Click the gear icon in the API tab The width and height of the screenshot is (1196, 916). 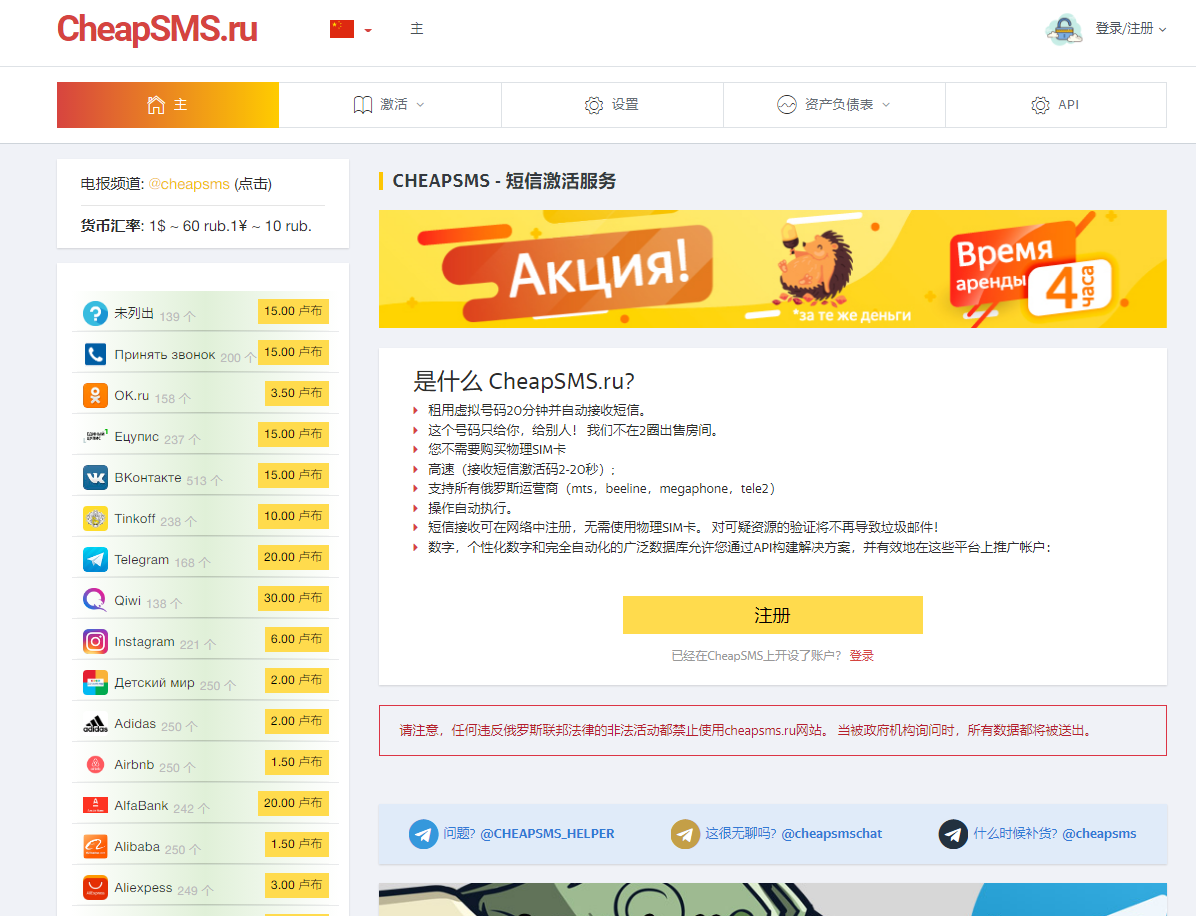(1040, 105)
